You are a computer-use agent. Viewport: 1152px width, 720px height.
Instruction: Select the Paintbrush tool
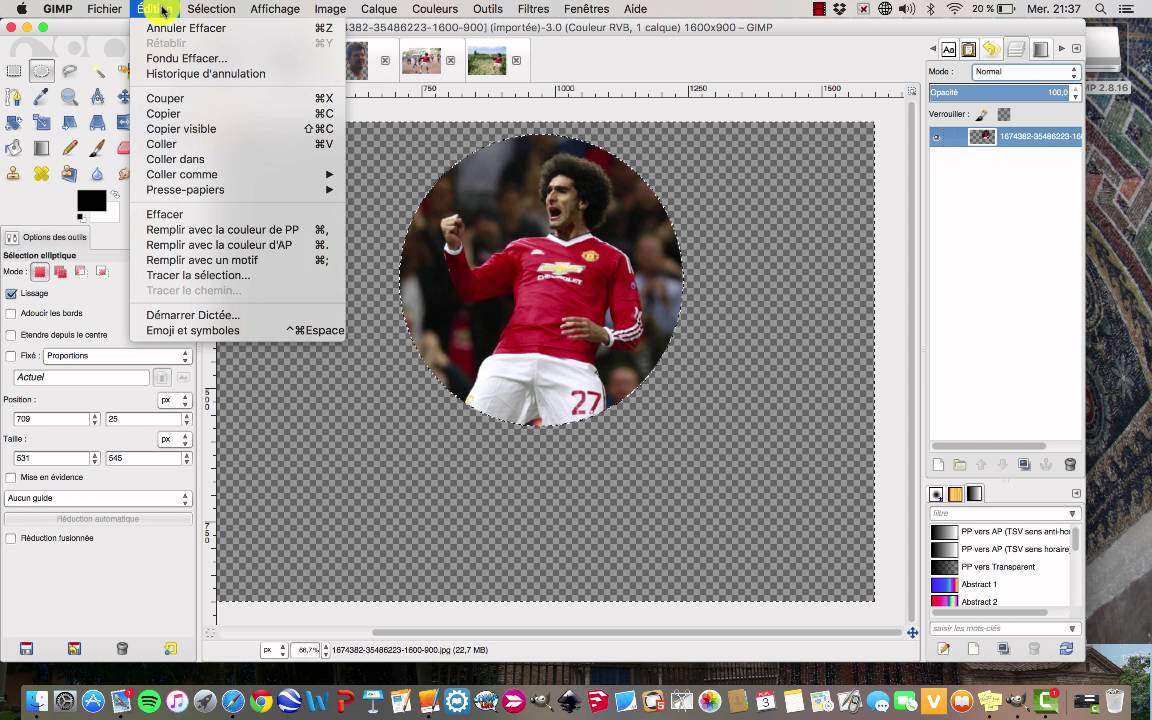[98, 148]
